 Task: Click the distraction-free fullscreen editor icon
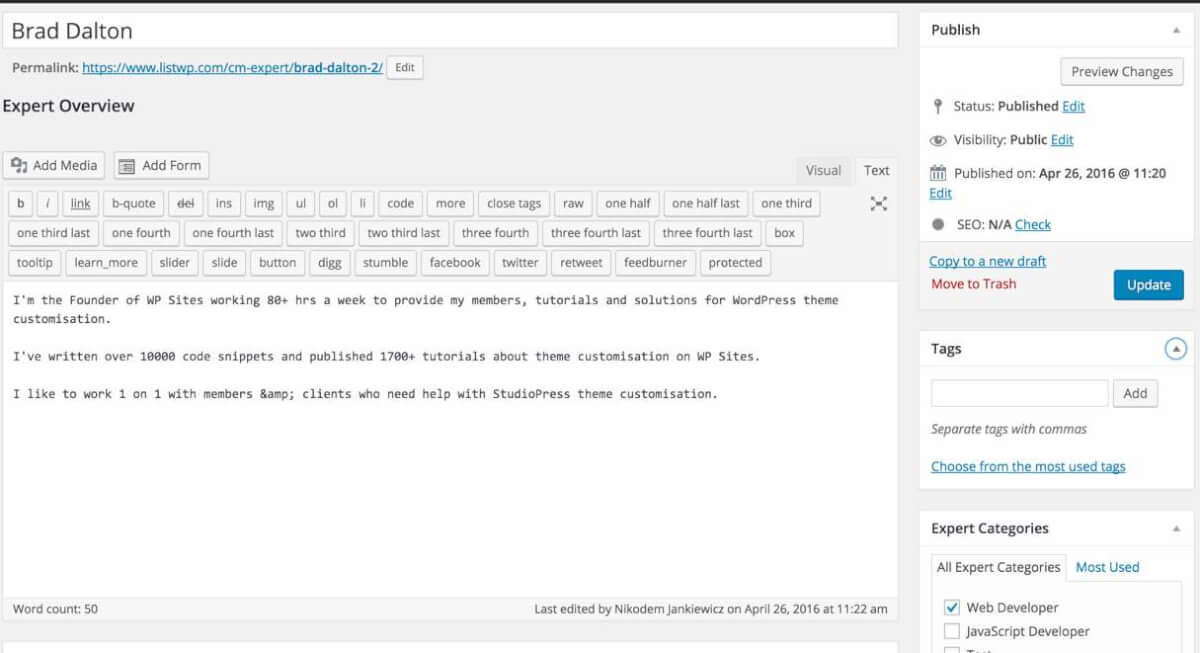(878, 204)
